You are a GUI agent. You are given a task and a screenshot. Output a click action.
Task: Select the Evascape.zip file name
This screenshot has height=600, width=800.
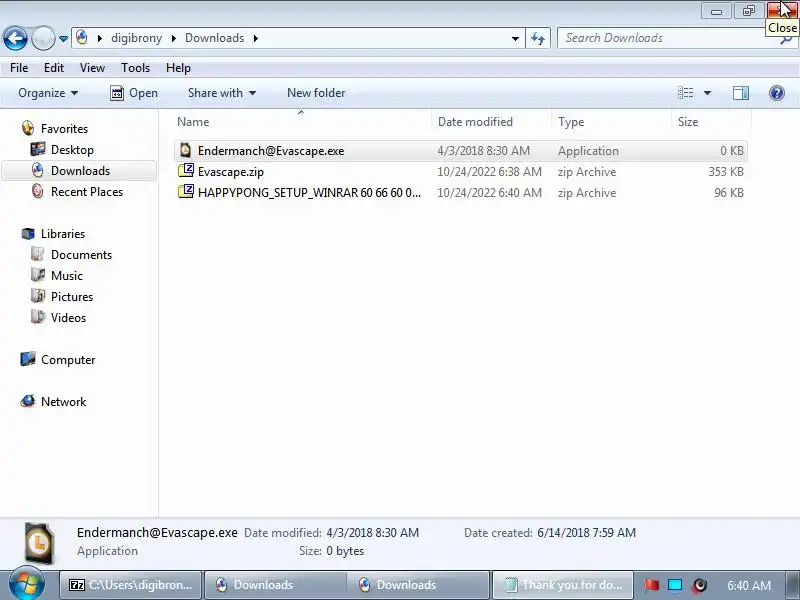tap(231, 172)
